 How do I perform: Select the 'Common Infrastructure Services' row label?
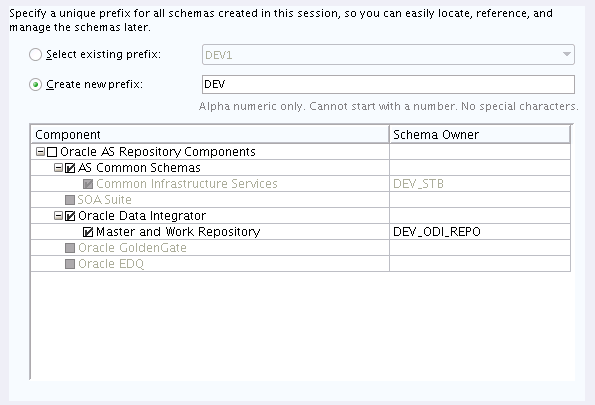tap(187, 184)
